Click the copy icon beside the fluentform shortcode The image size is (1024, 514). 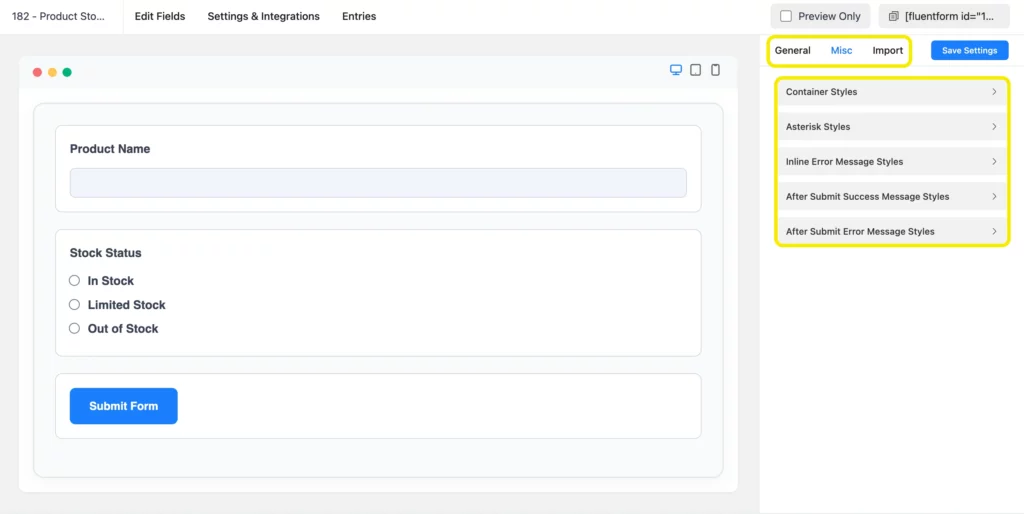pos(893,16)
